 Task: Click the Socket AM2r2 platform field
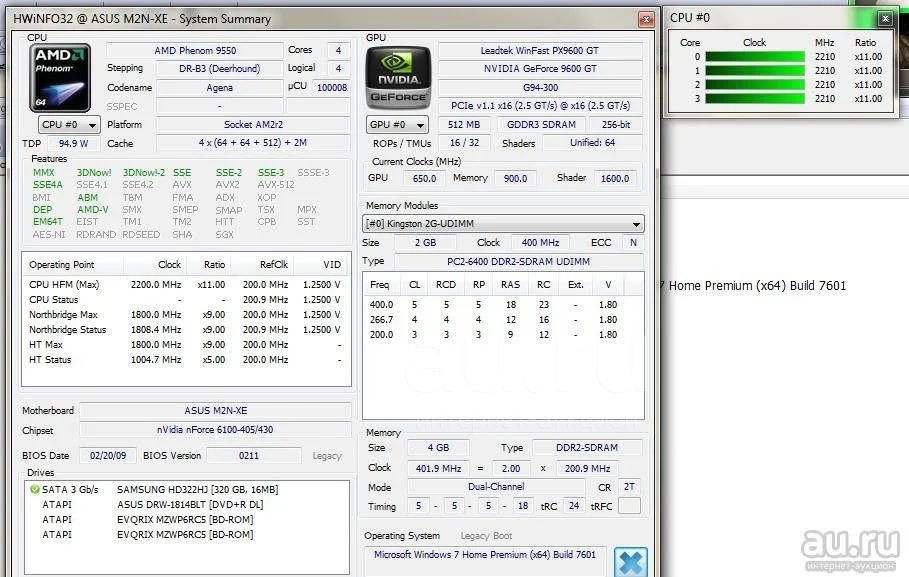click(x=253, y=125)
